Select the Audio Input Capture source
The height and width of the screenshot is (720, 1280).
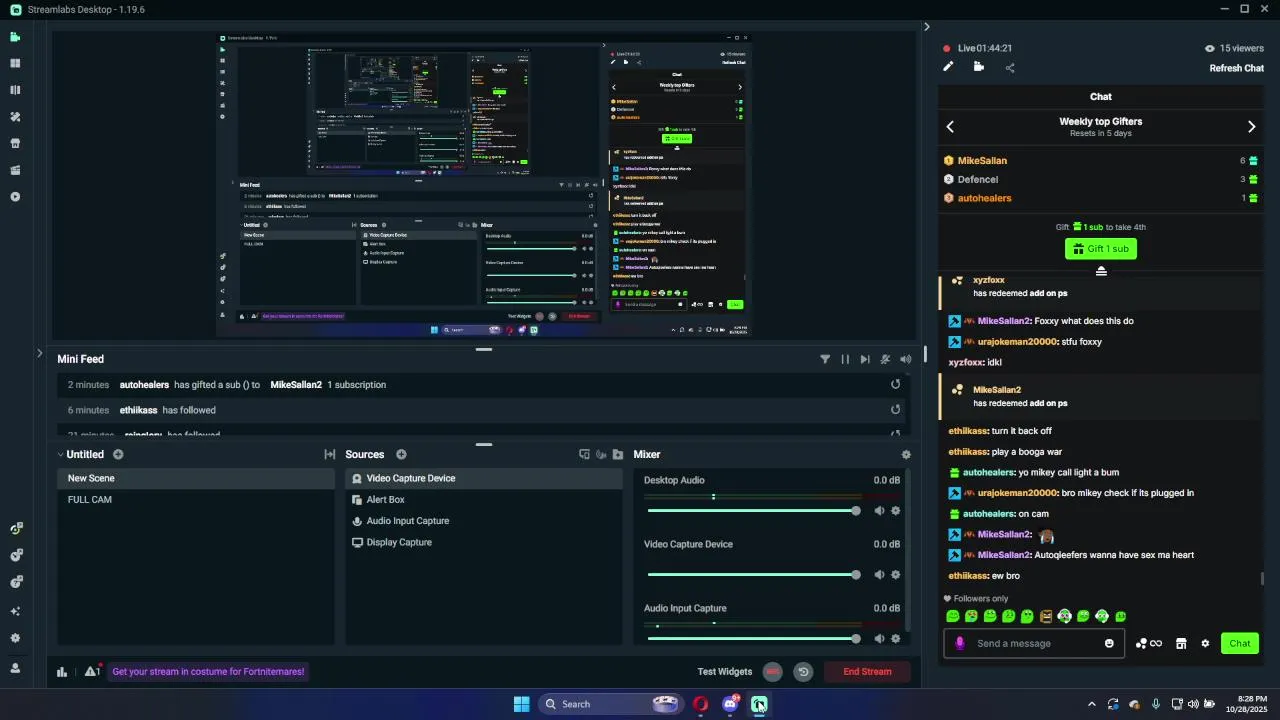click(484, 521)
